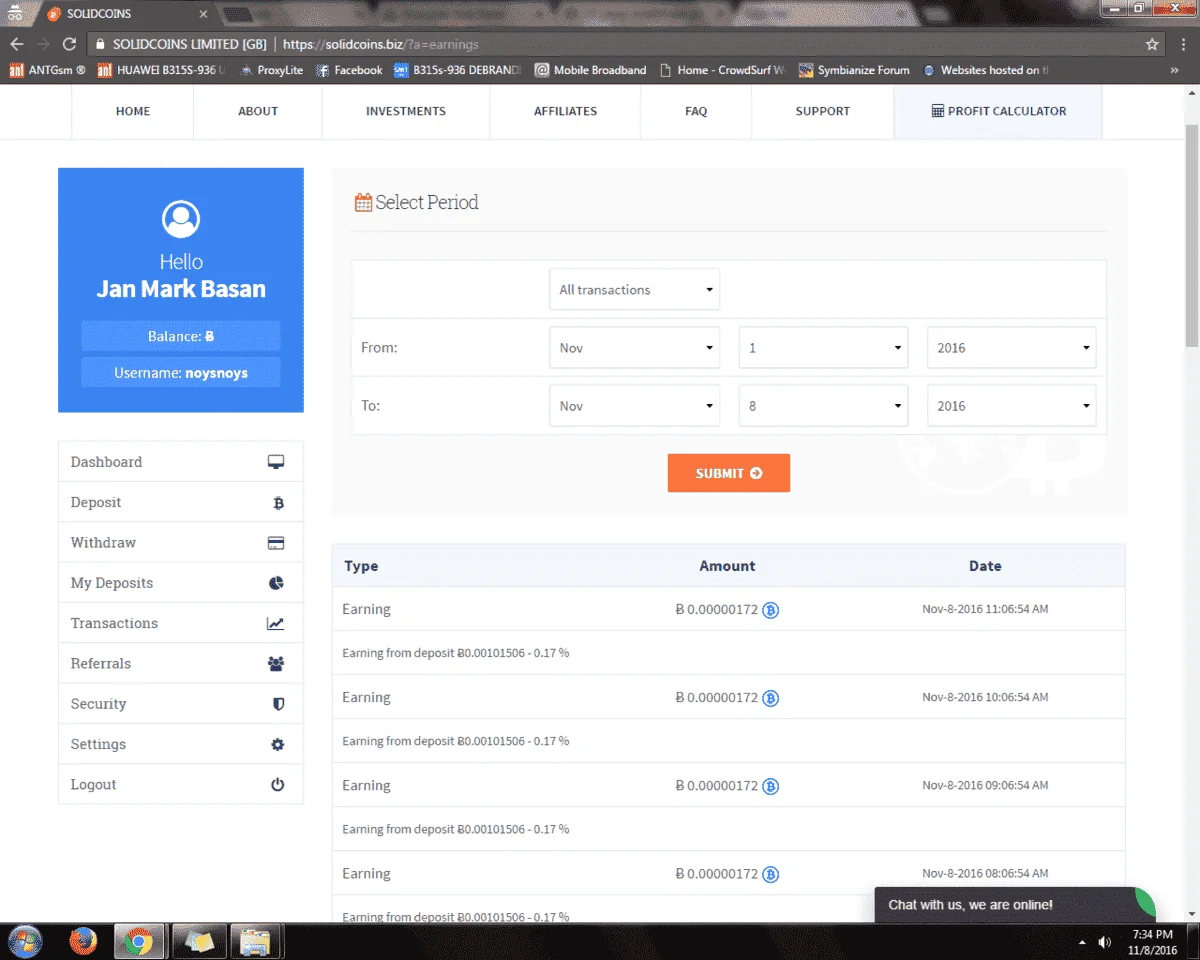Go back with the browser back arrow
This screenshot has height=960, width=1200.
pos(16,44)
